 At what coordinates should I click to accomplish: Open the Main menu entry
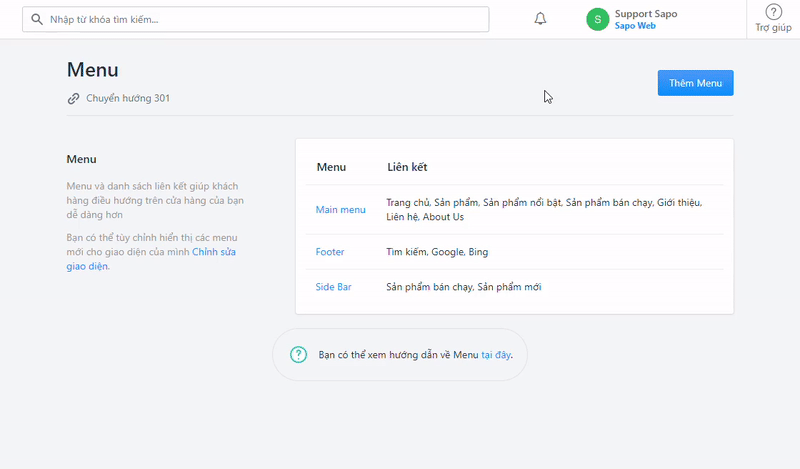(340, 210)
